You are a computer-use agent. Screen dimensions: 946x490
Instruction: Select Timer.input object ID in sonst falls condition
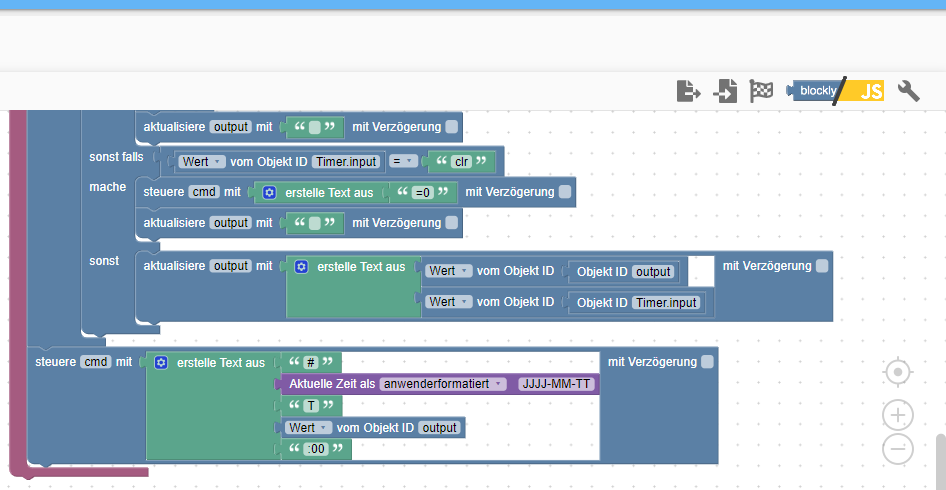(x=347, y=162)
